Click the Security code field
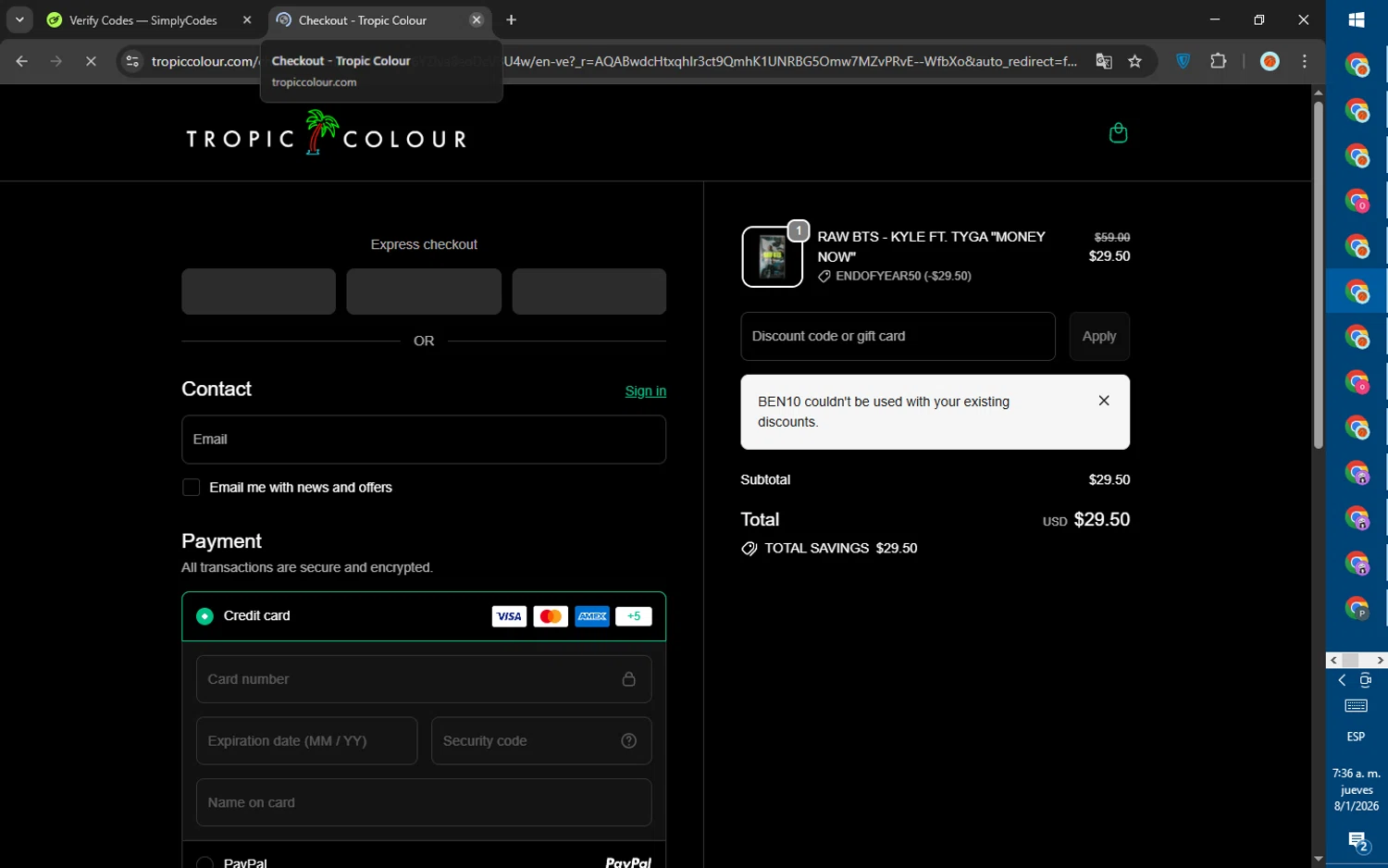Screen dimensions: 1388x868 click(541, 741)
